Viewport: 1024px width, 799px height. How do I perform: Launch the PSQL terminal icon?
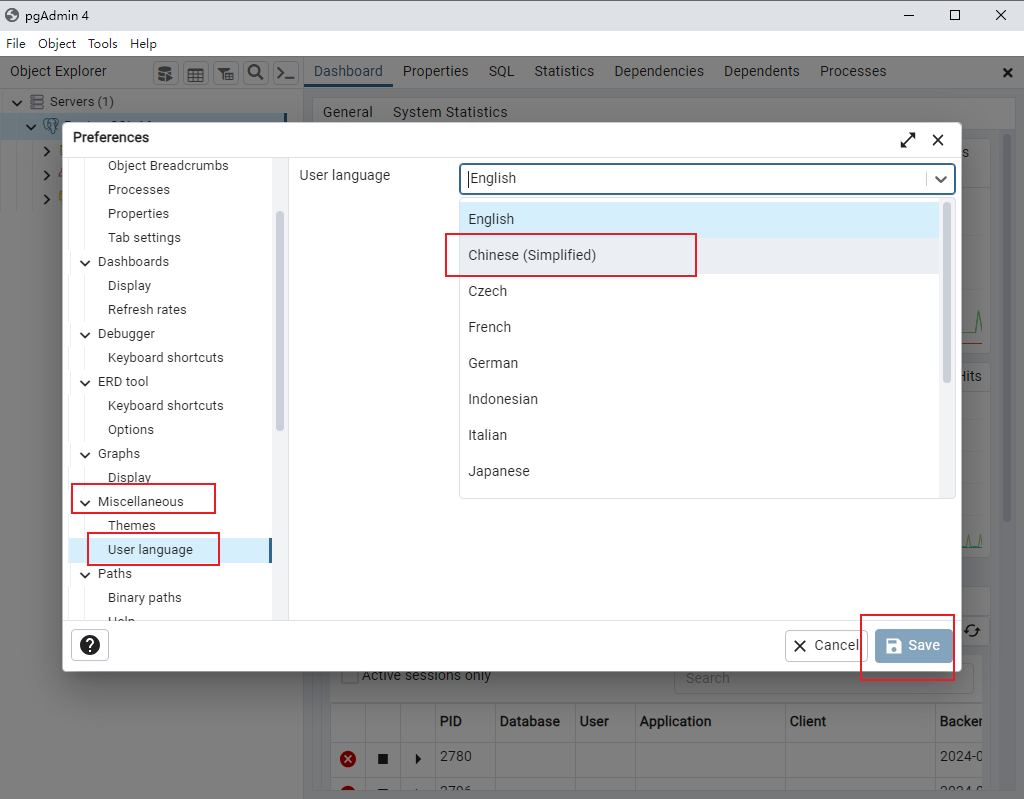285,71
